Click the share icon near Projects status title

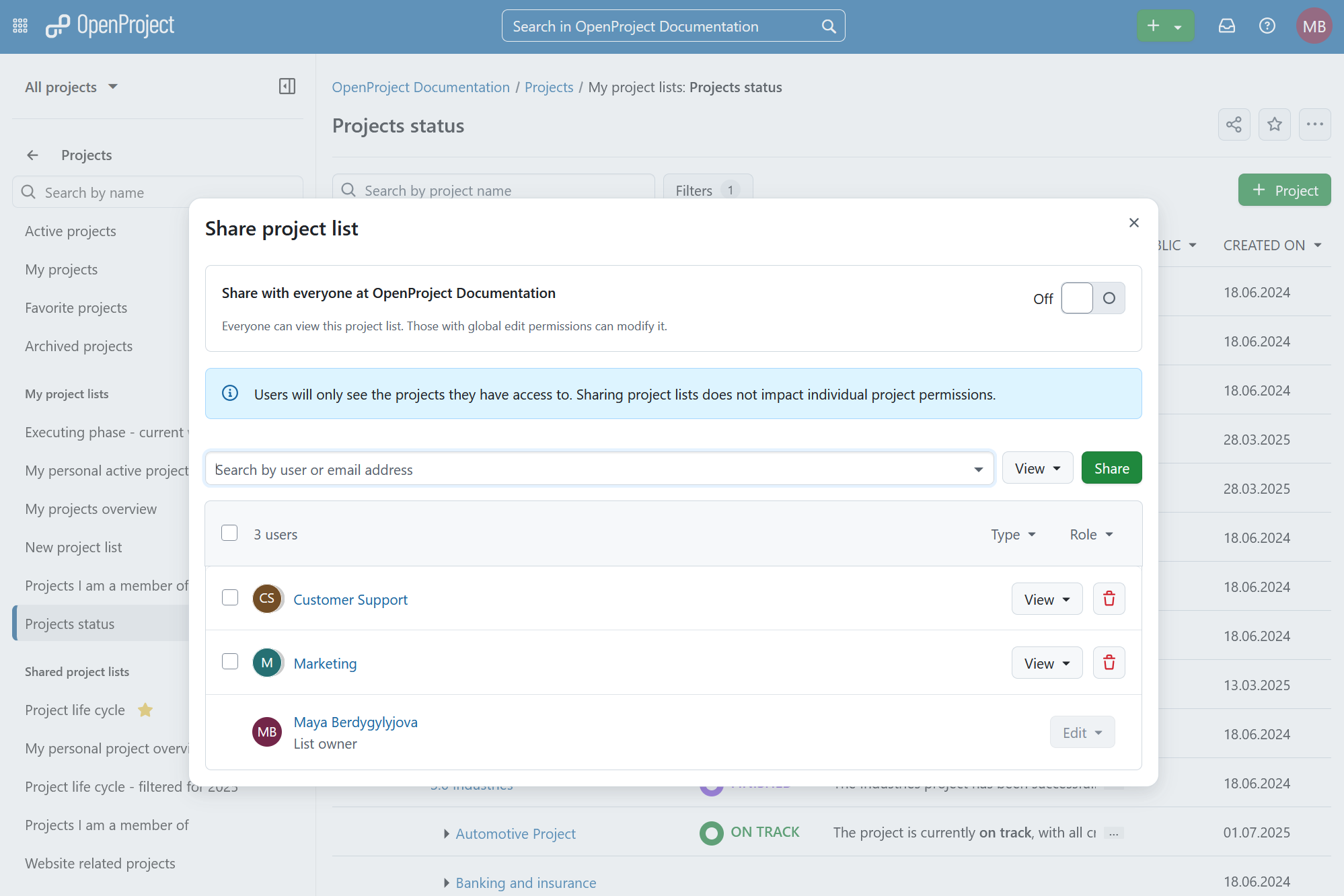coord(1234,124)
